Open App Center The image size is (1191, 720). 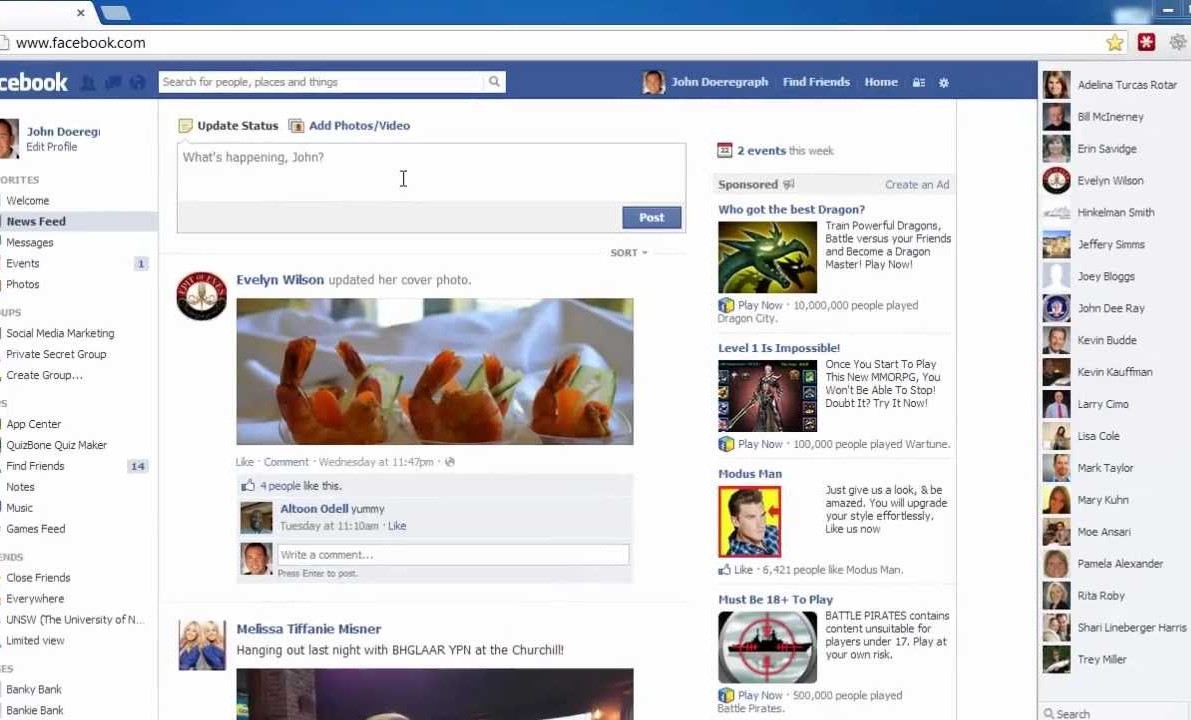point(33,424)
